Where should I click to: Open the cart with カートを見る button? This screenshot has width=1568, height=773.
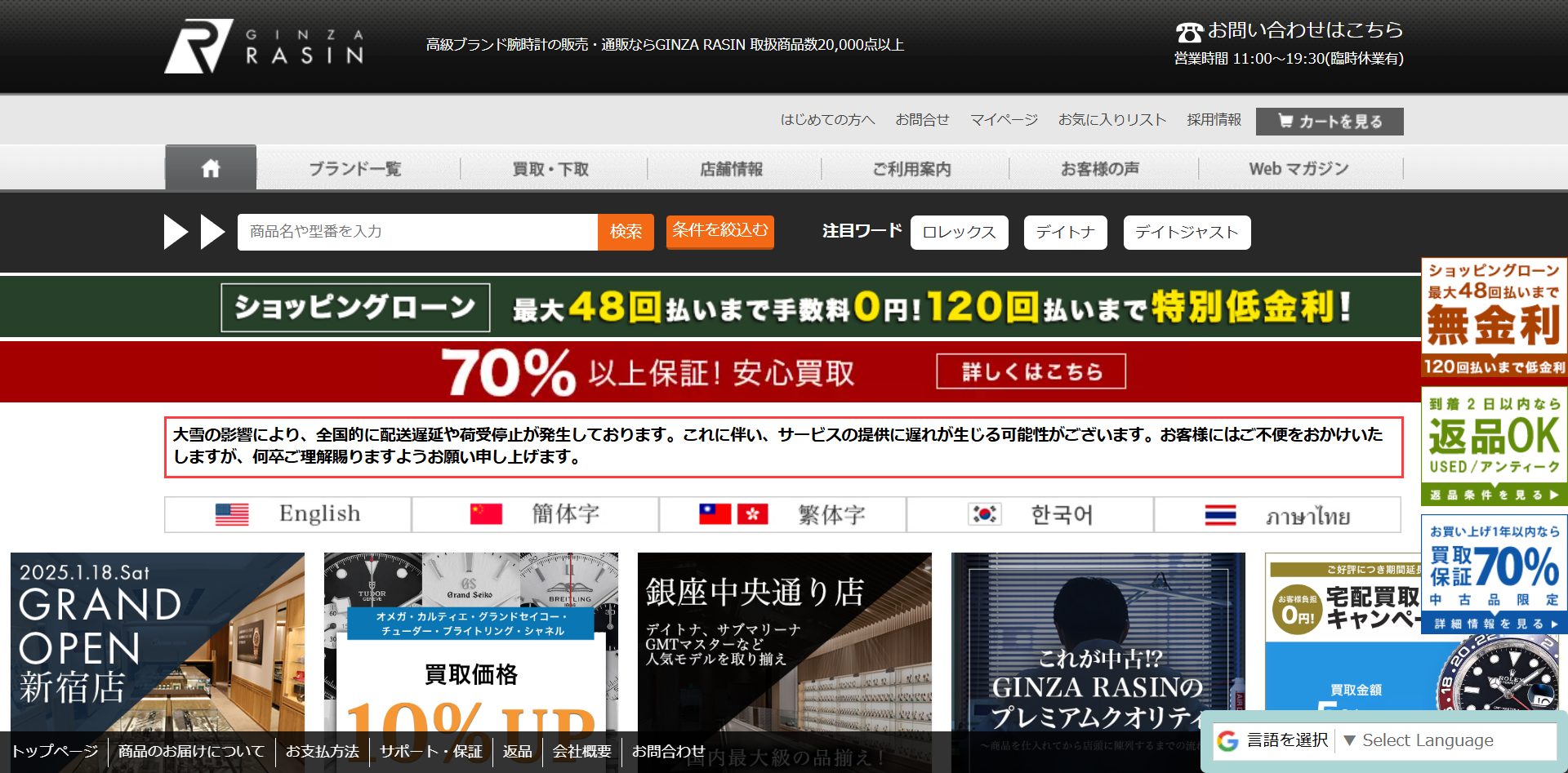(x=1329, y=122)
